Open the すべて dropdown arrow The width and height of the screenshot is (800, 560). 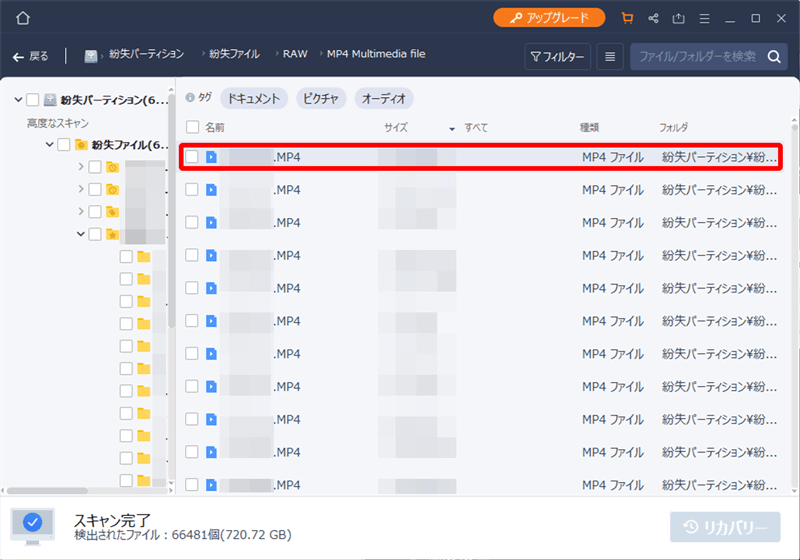452,129
